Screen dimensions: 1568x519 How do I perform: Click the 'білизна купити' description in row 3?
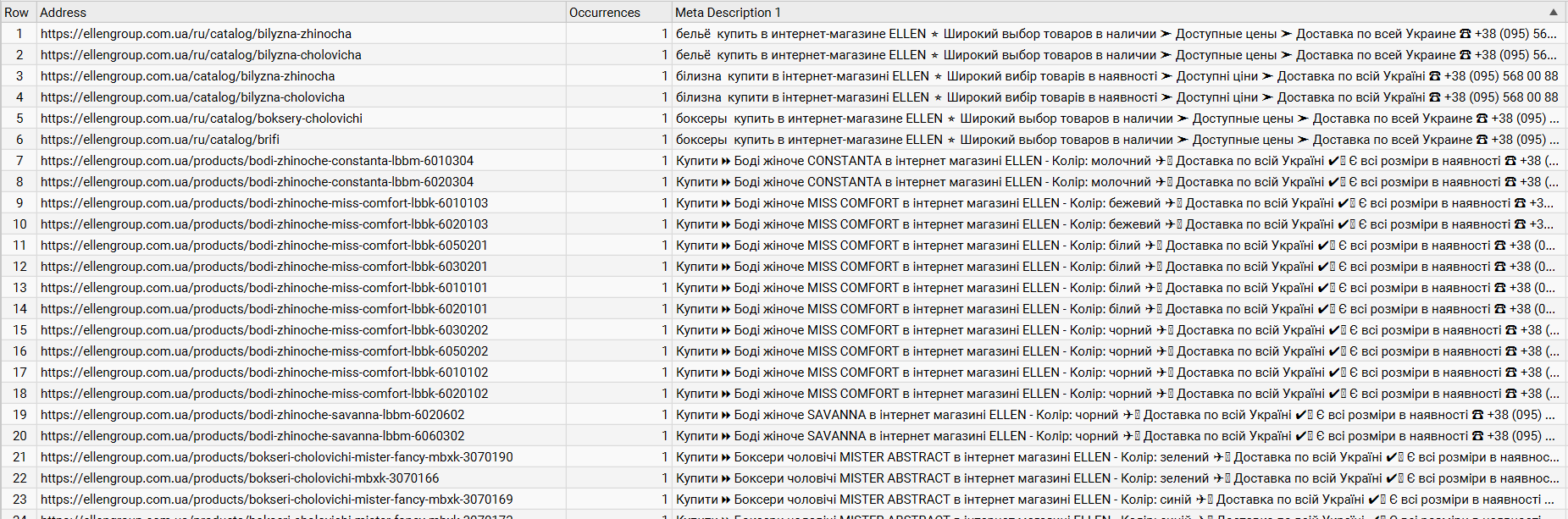tap(1119, 76)
